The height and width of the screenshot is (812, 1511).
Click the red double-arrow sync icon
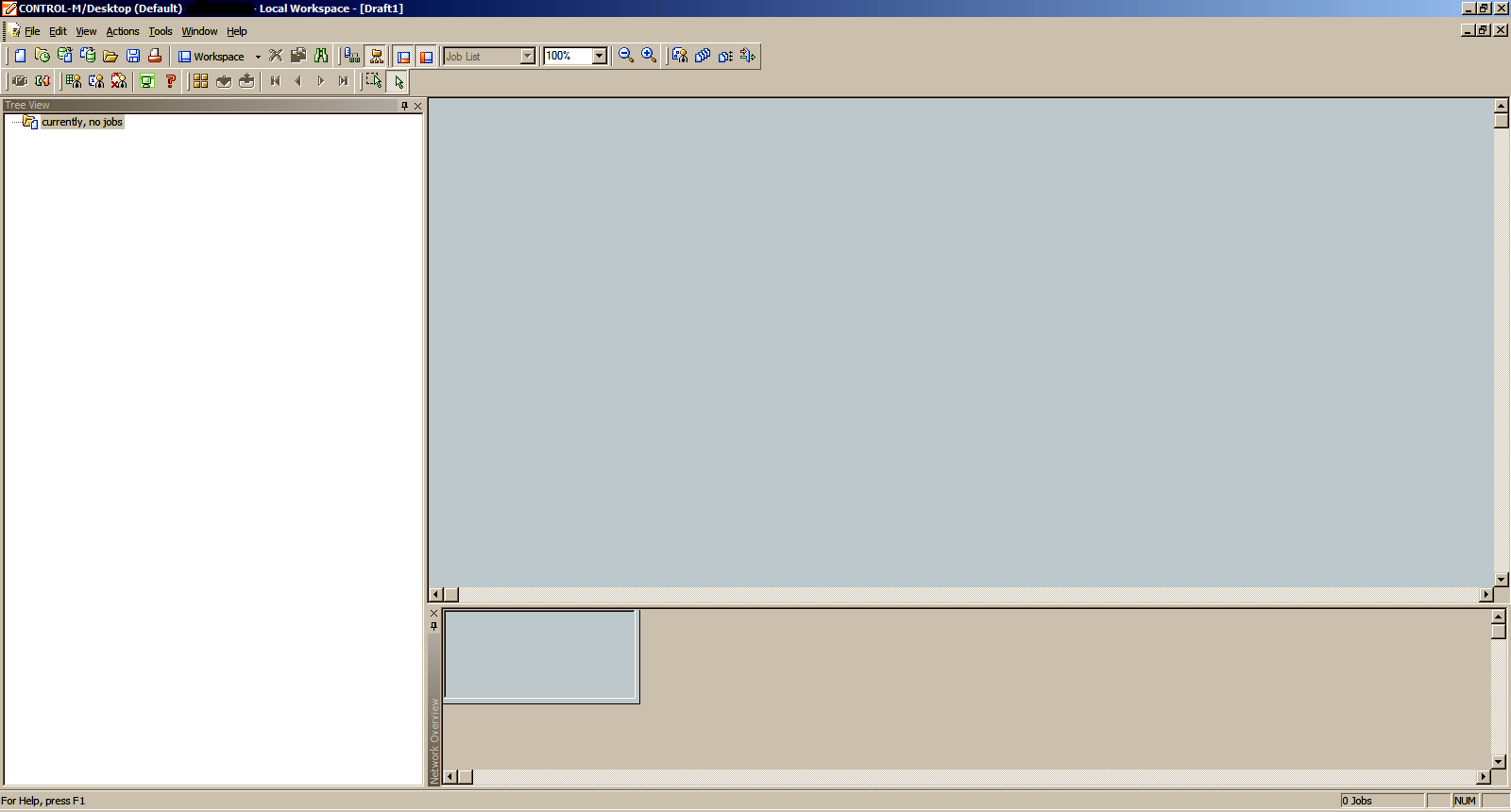[42, 81]
